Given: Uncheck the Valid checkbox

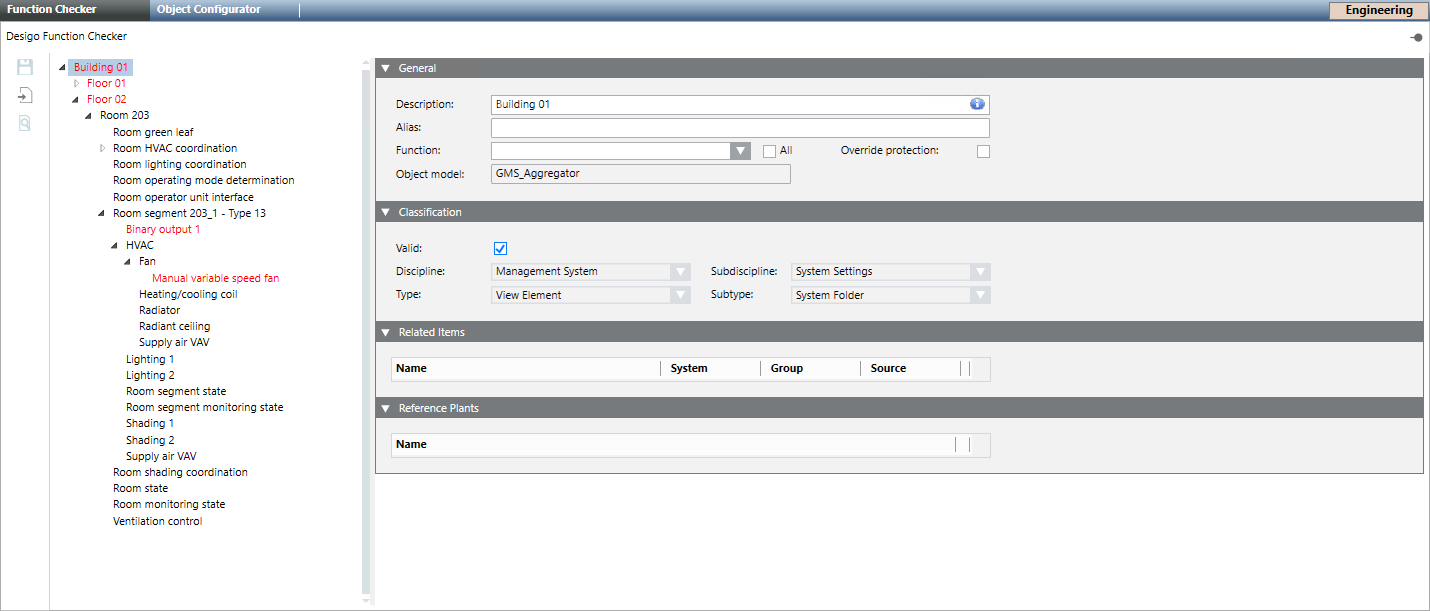Looking at the screenshot, I should pyautogui.click(x=501, y=248).
